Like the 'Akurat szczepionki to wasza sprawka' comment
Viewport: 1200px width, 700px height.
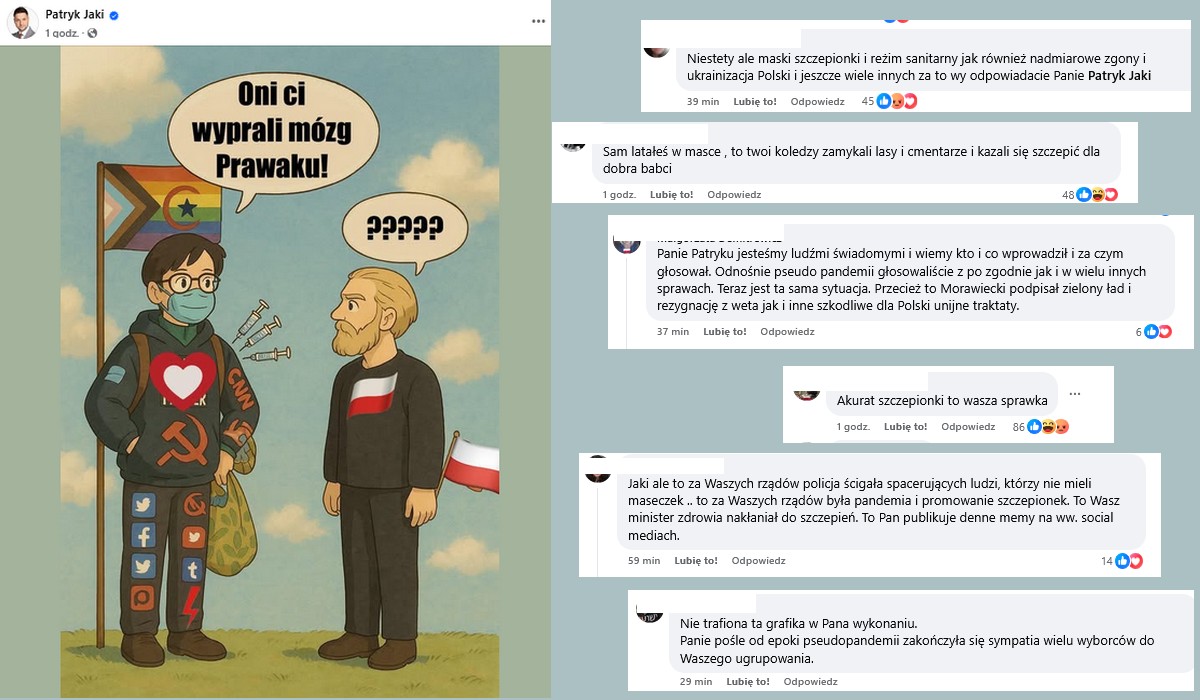pos(906,427)
